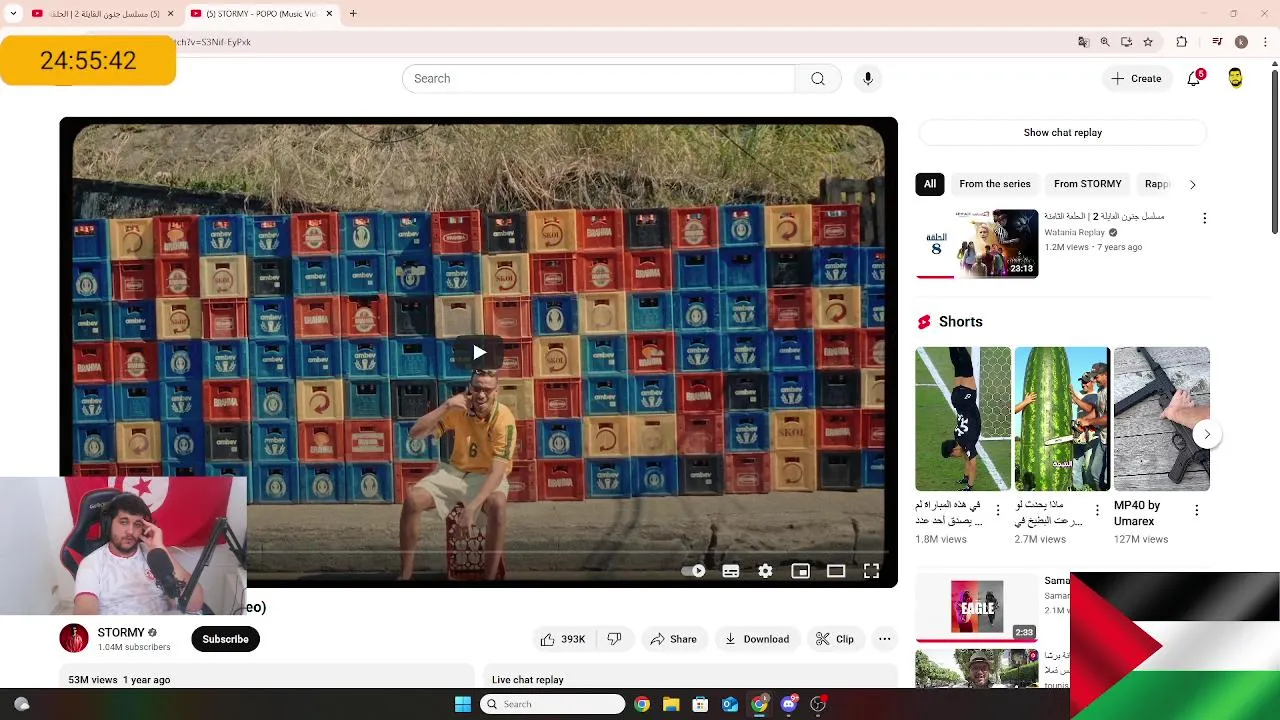Image resolution: width=1280 pixels, height=720 pixels.
Task: Open the STORMY channel name link
Action: [x=121, y=632]
